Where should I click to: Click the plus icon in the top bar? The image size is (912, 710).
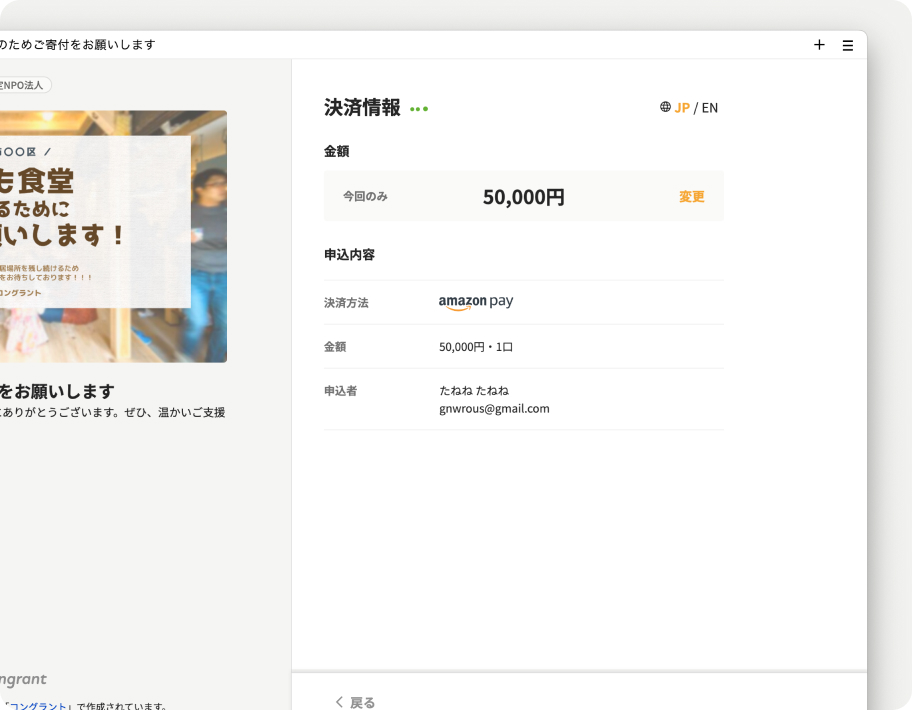tap(819, 45)
